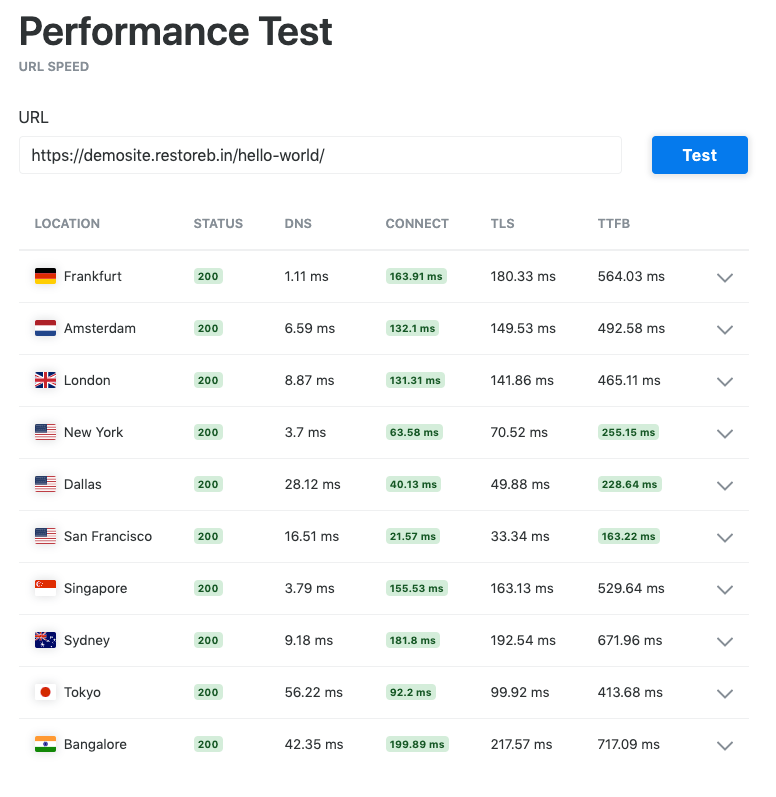Expand New York row details
Screen dimensions: 776x797
click(726, 433)
